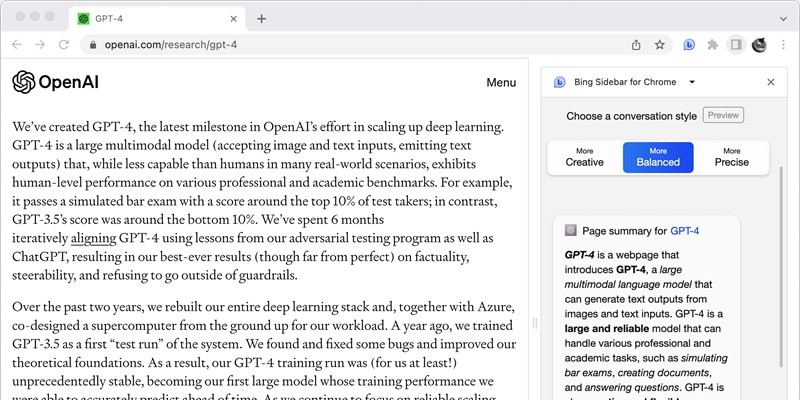Open the profile avatar in toolbar

[759, 45]
